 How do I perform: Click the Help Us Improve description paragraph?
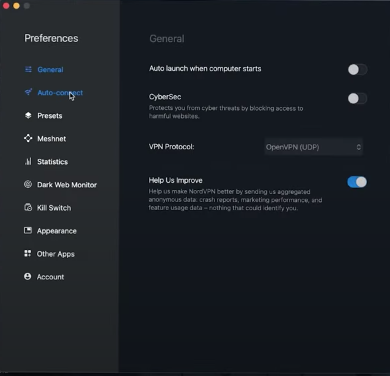pos(235,200)
